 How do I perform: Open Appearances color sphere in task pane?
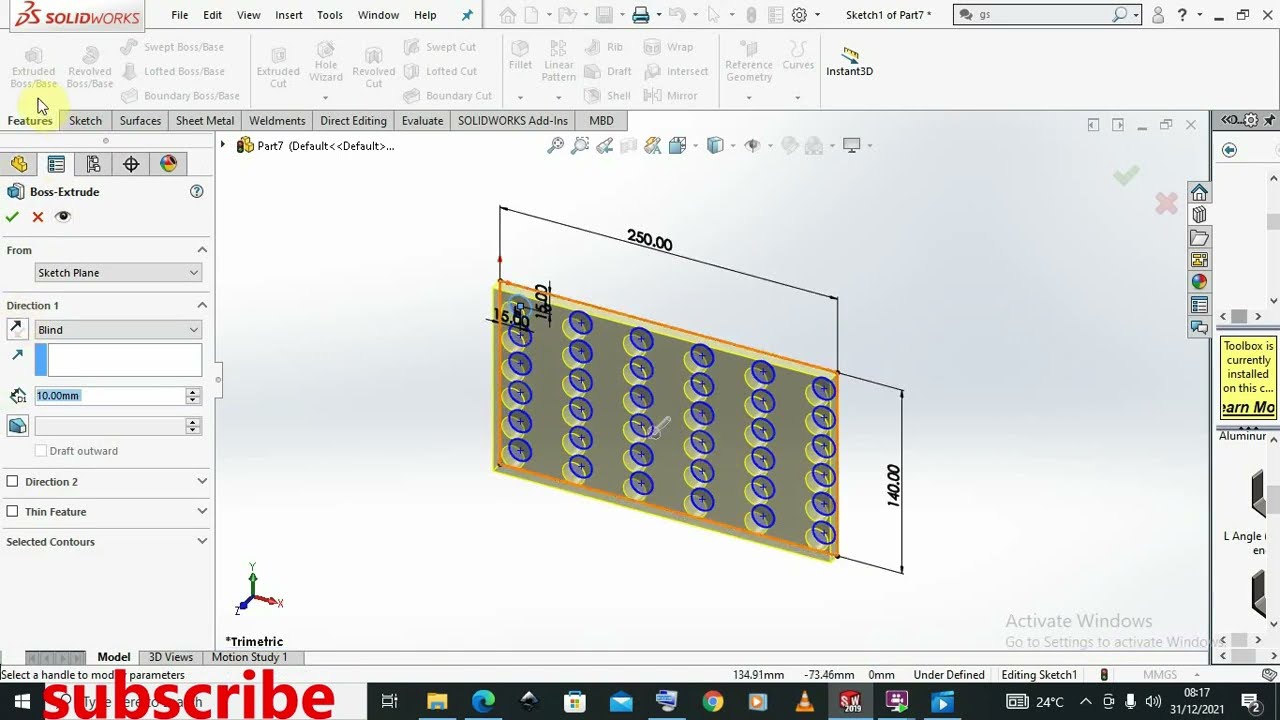[x=1199, y=283]
